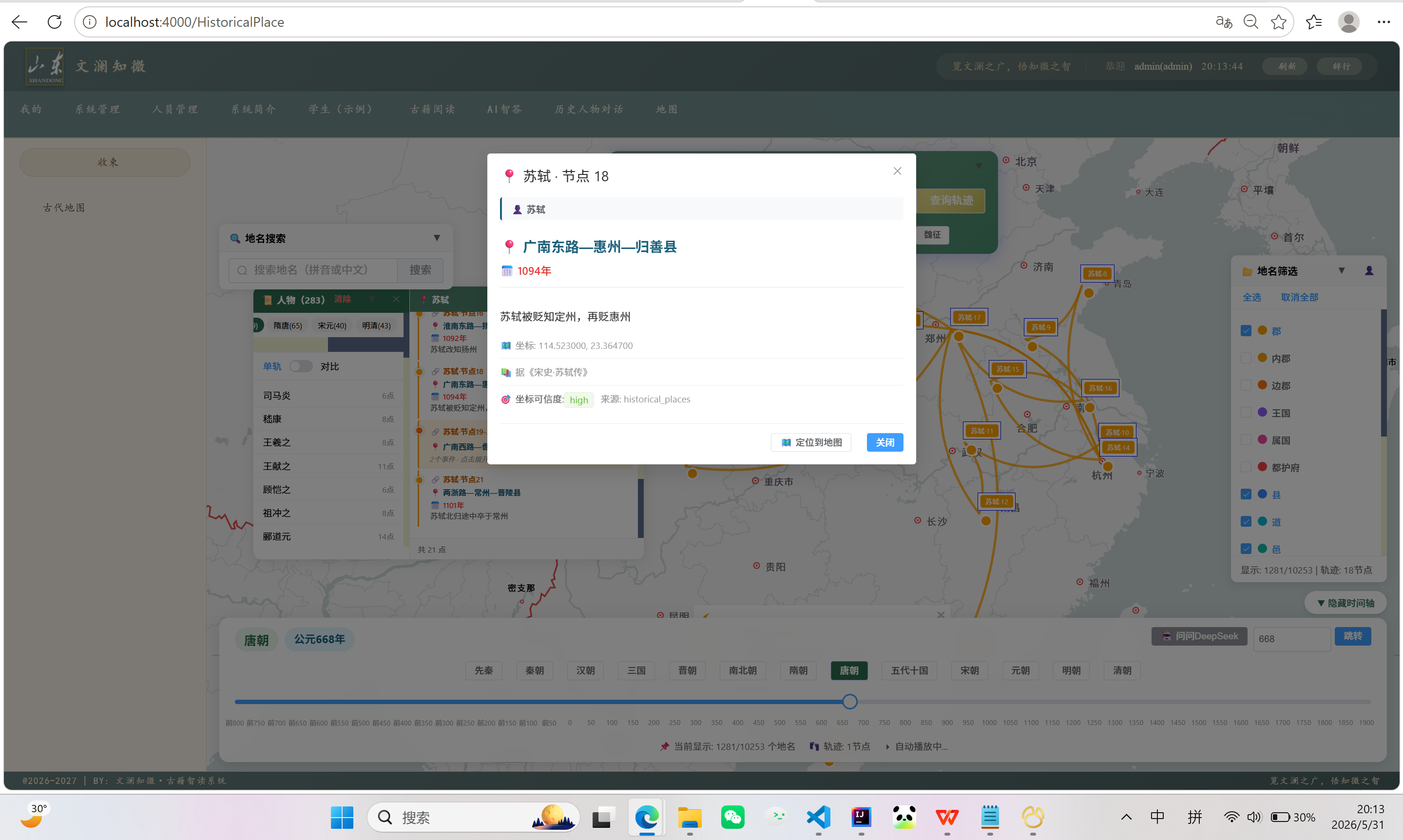Image resolution: width=1403 pixels, height=840 pixels.
Task: Click 跳转 year jump button
Action: [x=1353, y=636]
